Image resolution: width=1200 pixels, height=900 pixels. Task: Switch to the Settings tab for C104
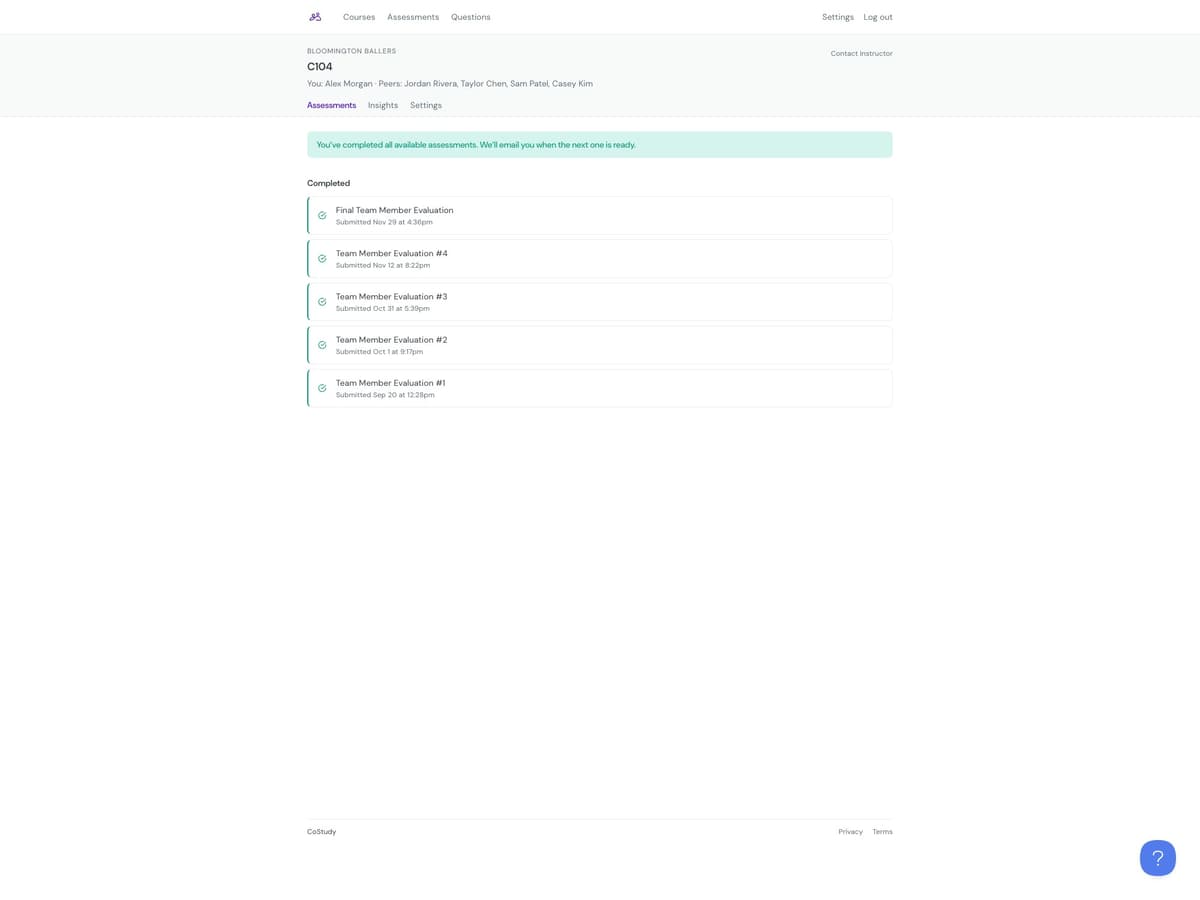click(425, 105)
